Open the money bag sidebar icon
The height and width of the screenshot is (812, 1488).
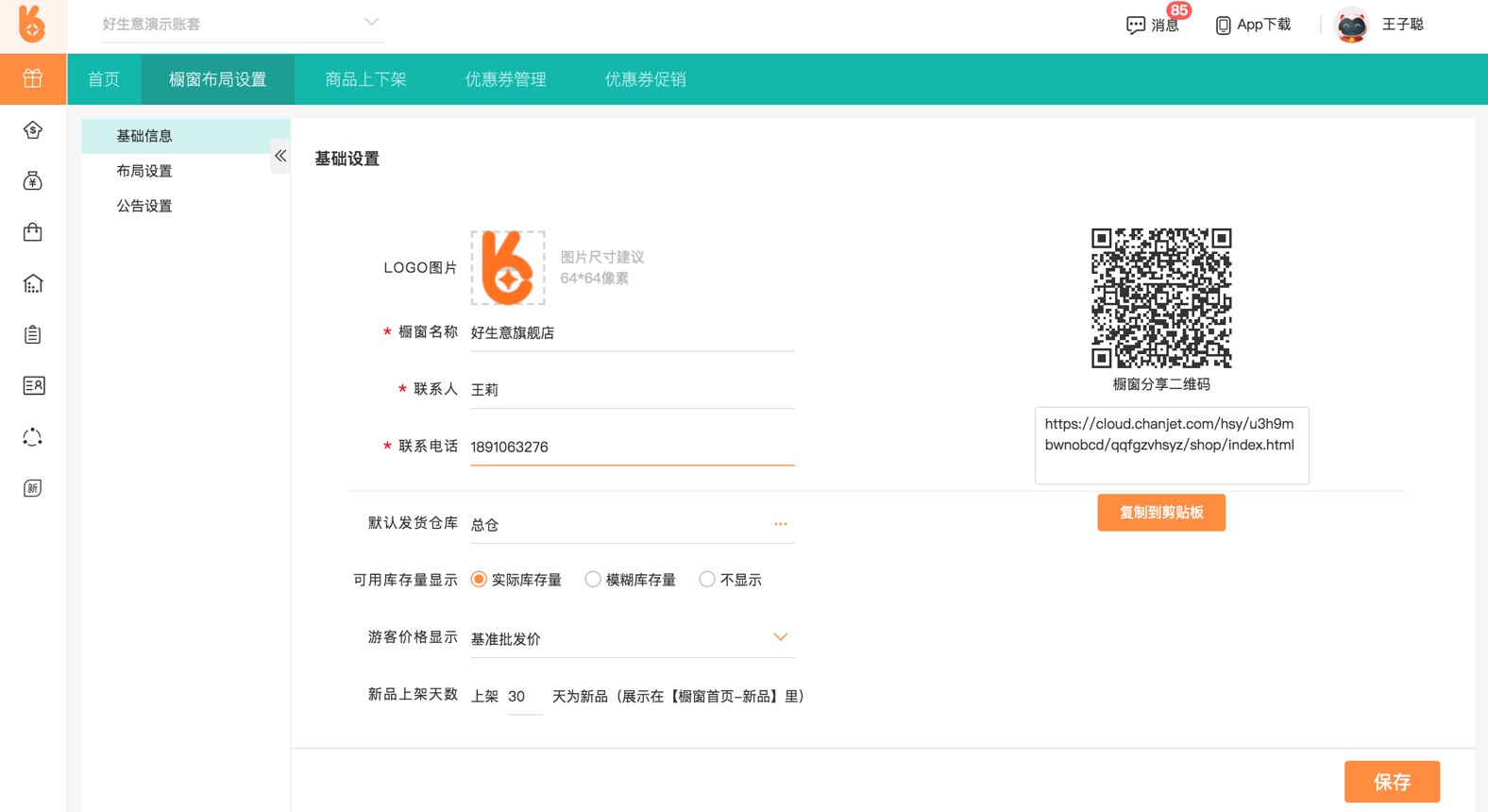click(x=33, y=180)
